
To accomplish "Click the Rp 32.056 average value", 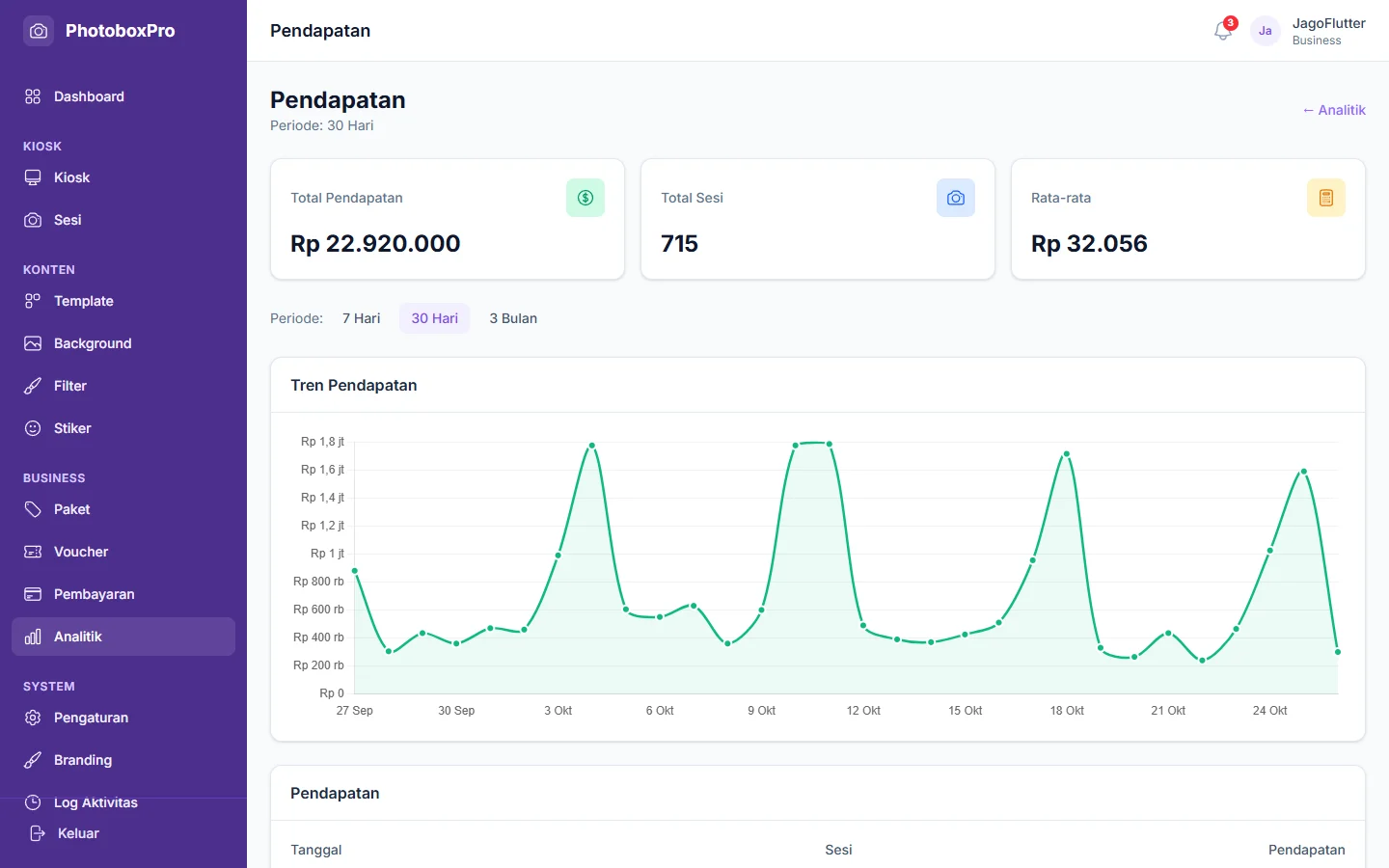I will 1089,243.
